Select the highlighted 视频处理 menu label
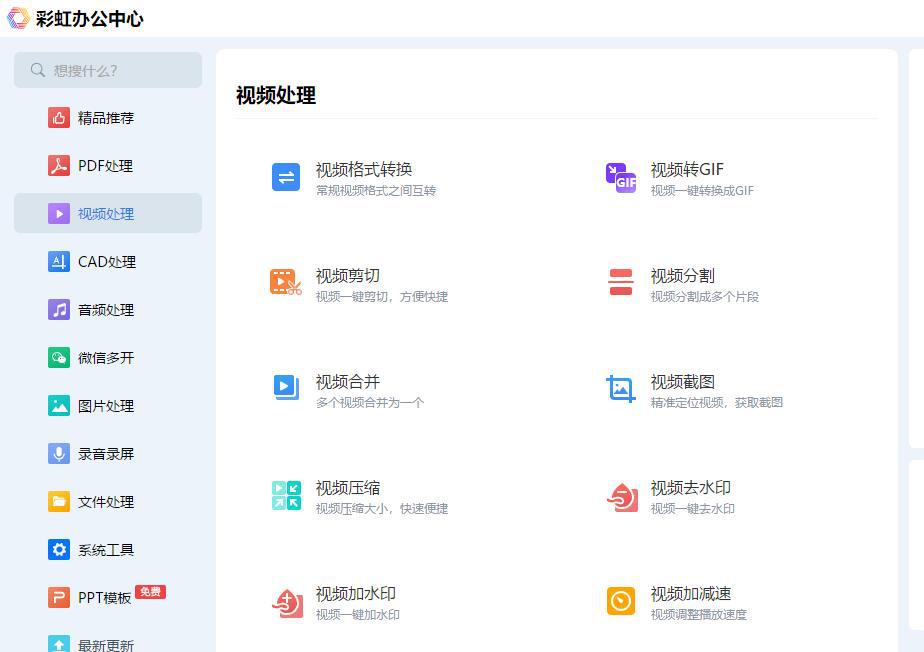This screenshot has width=924, height=652. (x=106, y=213)
